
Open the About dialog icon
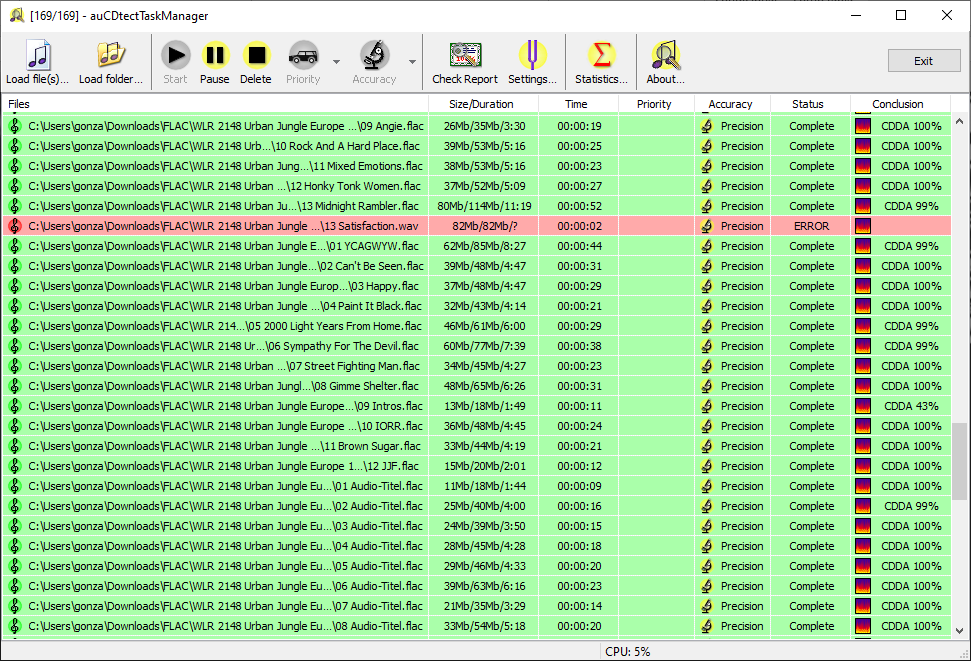666,55
